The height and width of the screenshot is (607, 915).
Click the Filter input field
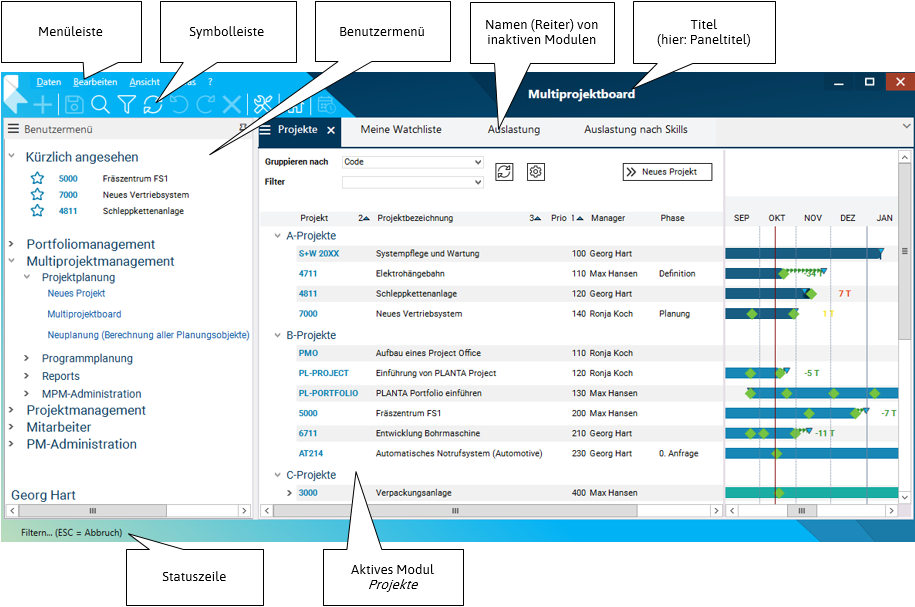[412, 182]
